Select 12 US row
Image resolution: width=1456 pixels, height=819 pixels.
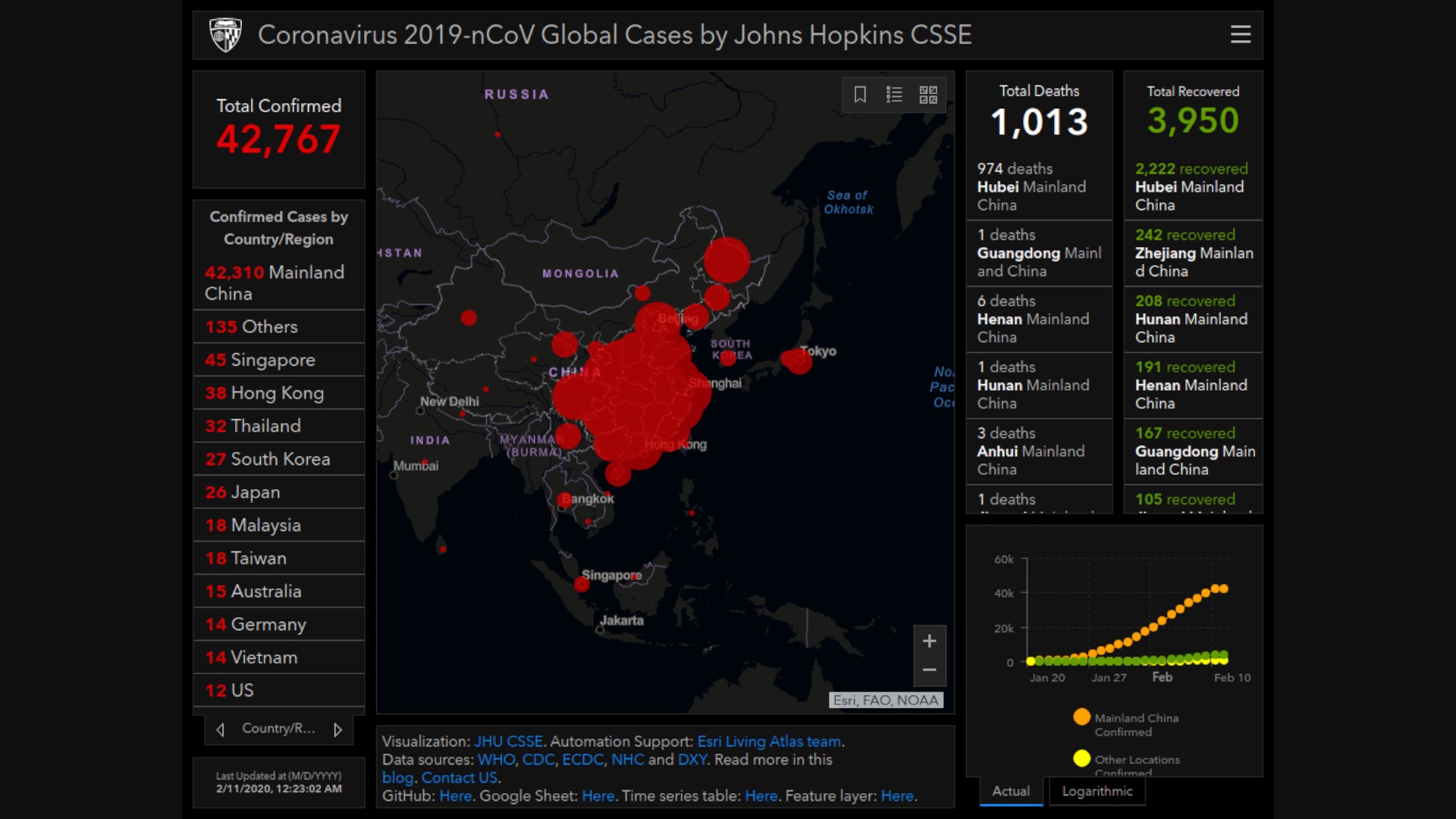pyautogui.click(x=279, y=690)
